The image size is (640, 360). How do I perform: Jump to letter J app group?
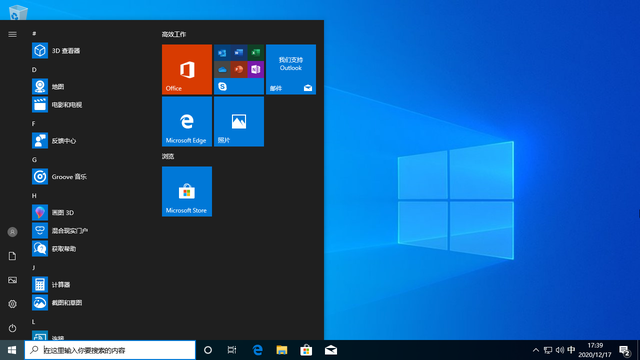pos(34,267)
